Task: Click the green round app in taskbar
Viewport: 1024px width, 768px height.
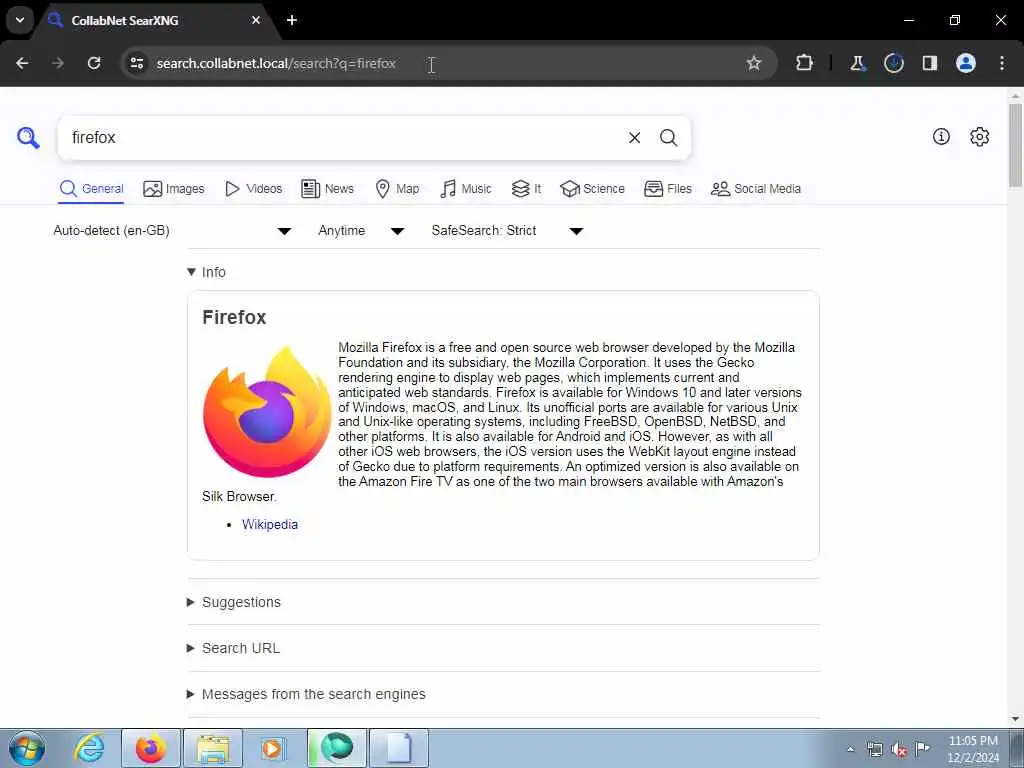Action: click(x=336, y=748)
